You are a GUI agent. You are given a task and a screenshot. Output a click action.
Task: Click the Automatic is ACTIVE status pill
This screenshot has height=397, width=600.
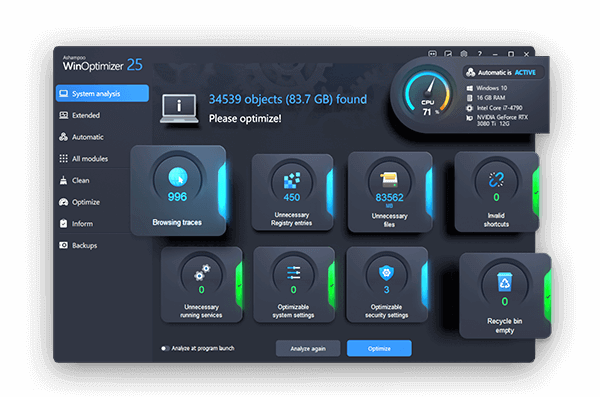pyautogui.click(x=503, y=72)
